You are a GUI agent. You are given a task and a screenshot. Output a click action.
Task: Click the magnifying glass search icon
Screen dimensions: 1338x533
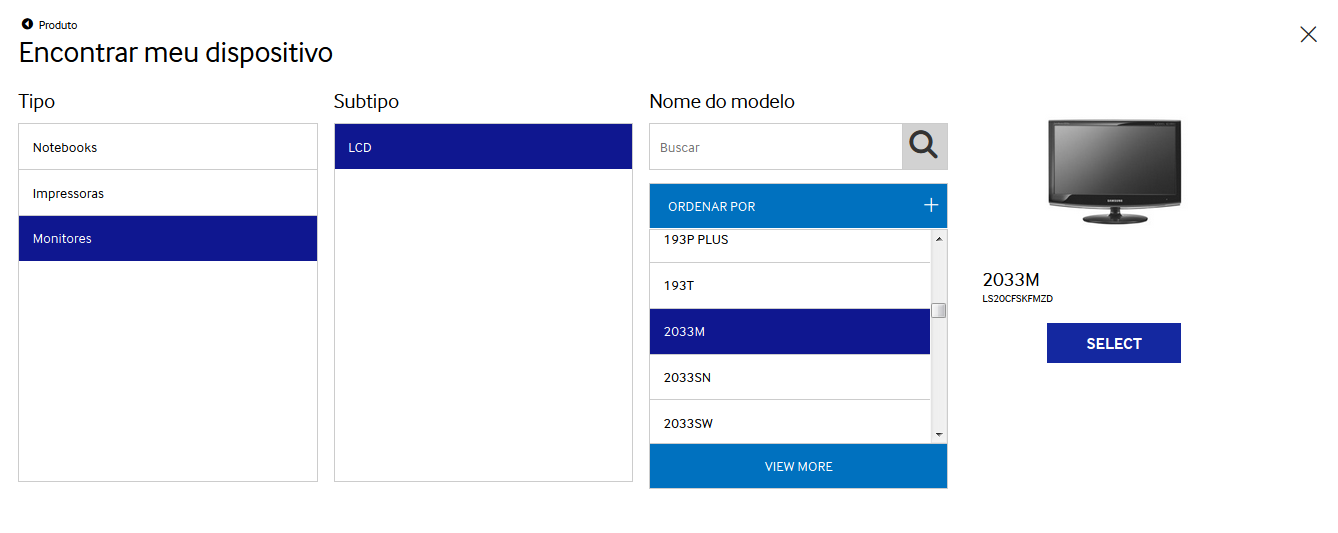(924, 146)
